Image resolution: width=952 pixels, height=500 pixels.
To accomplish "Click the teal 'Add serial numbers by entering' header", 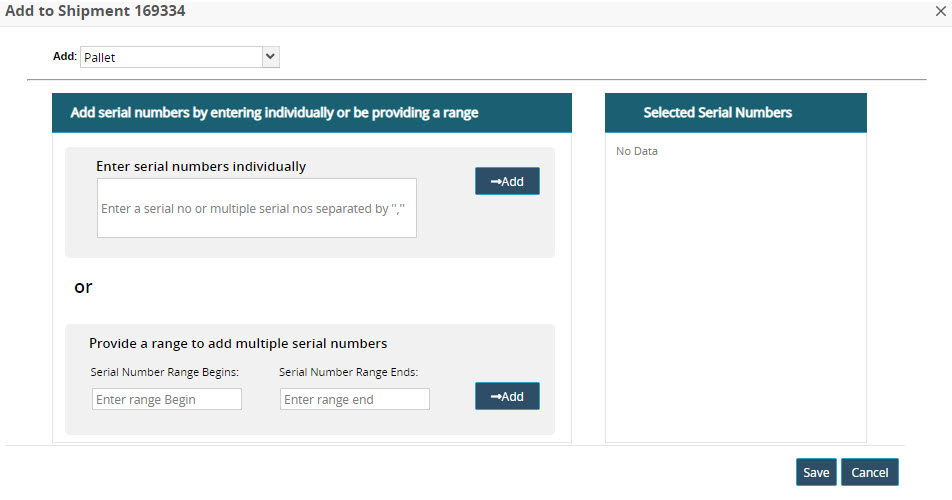I will (311, 113).
